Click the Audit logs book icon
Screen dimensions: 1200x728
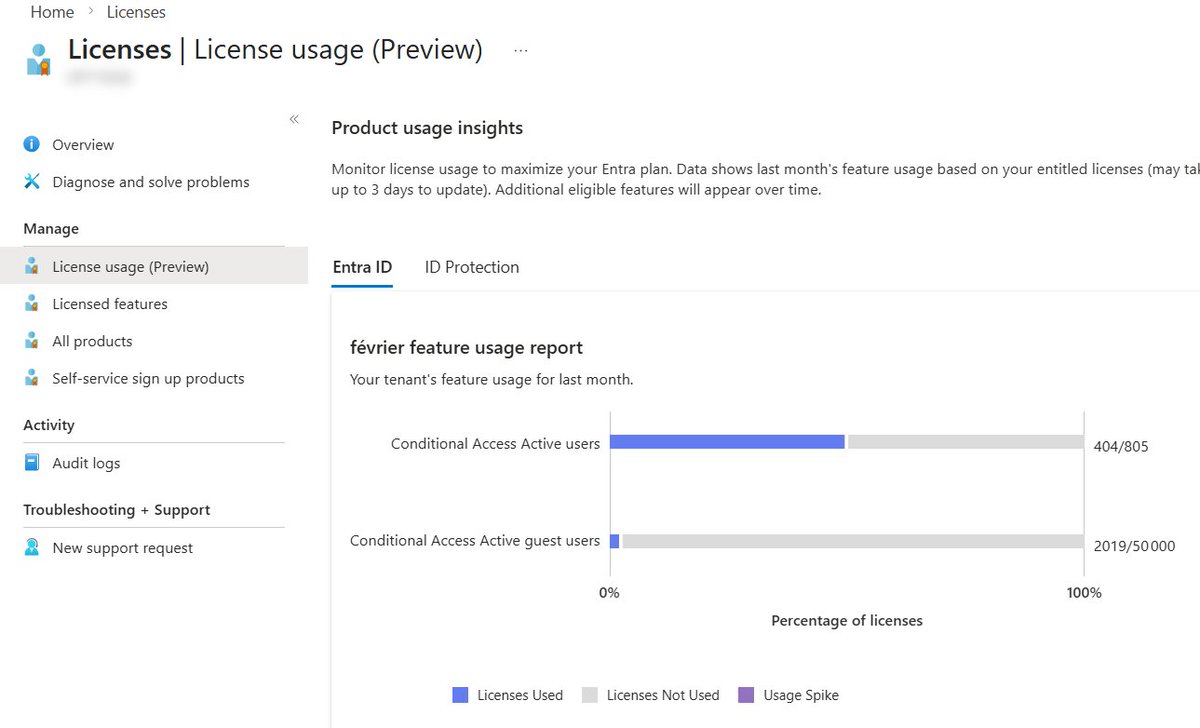click(x=32, y=463)
